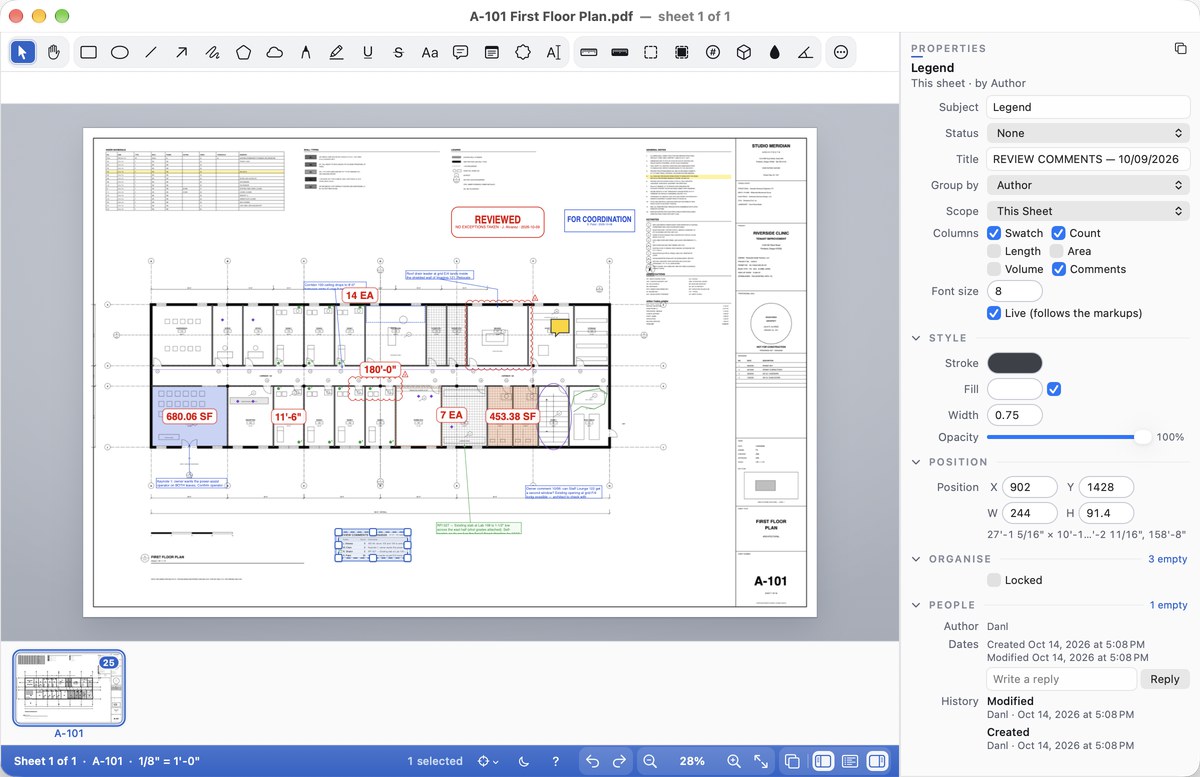The height and width of the screenshot is (777, 1200).
Task: Redo the last action
Action: point(619,761)
